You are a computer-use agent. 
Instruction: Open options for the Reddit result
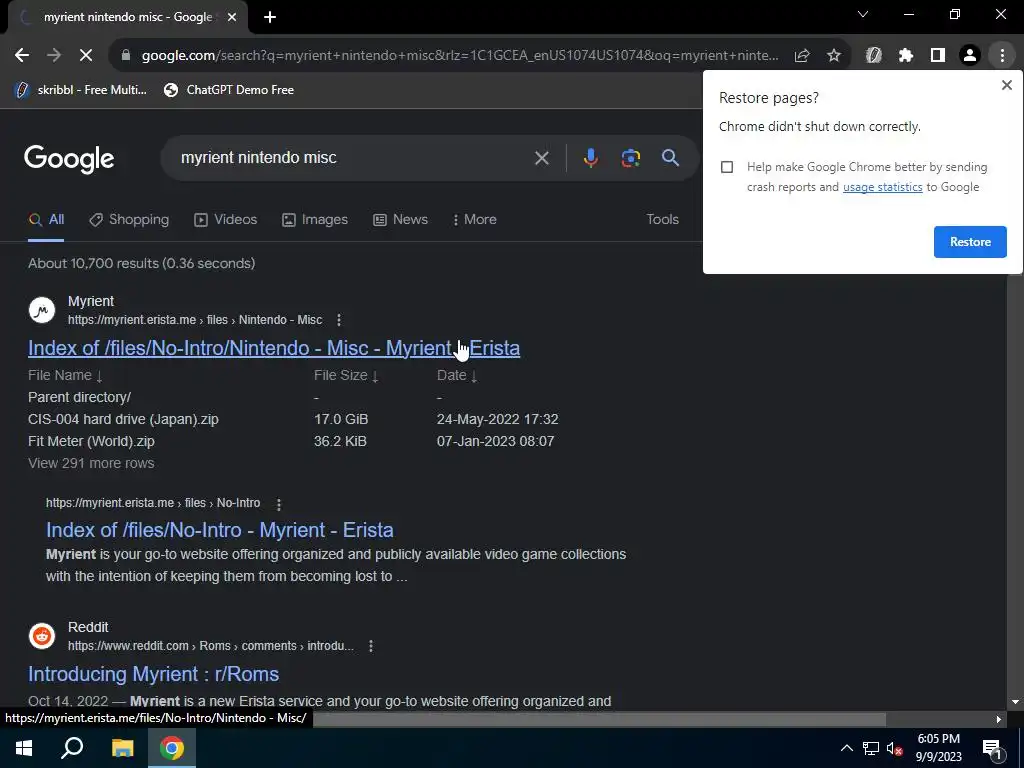pos(371,646)
